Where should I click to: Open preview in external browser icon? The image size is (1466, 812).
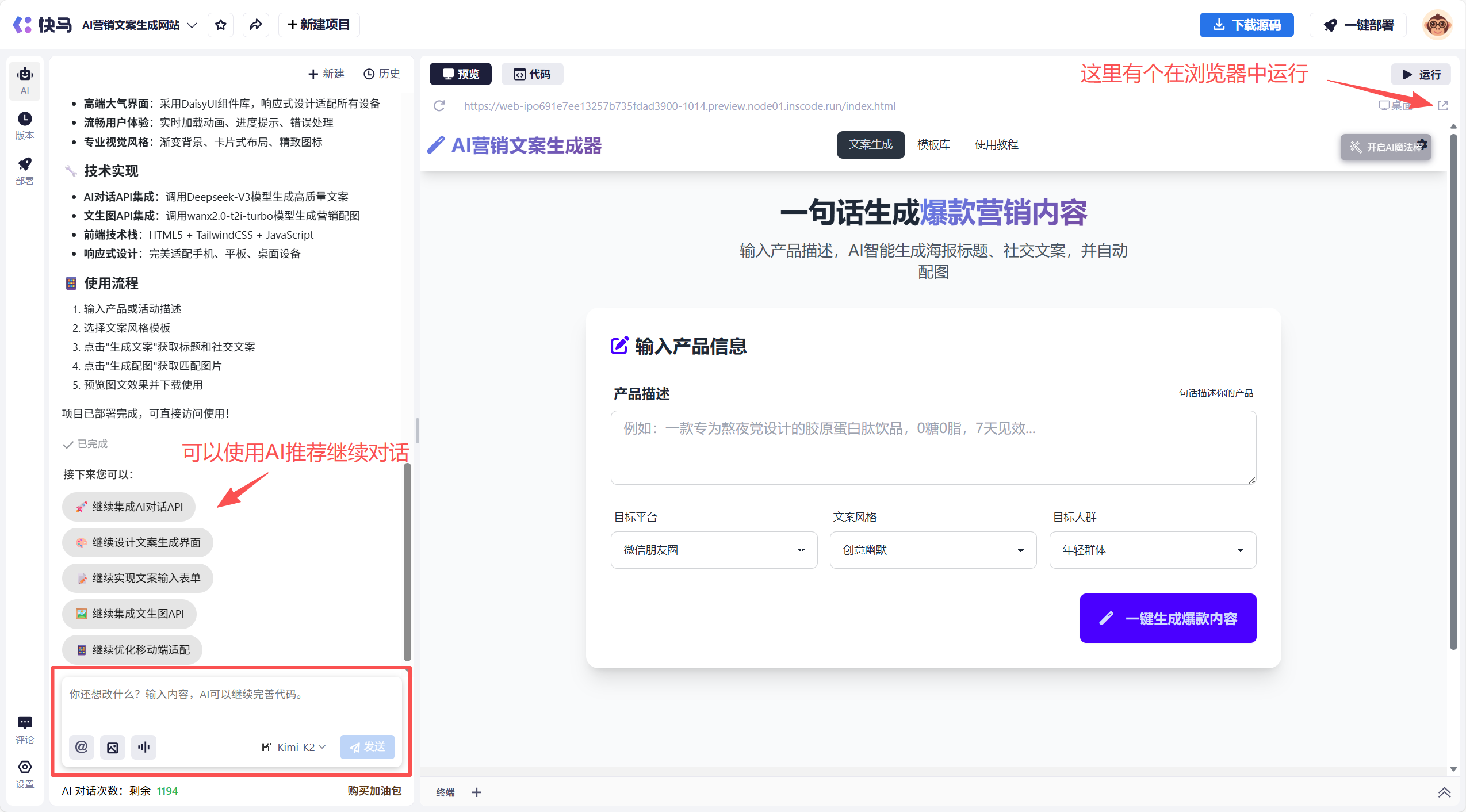point(1442,106)
